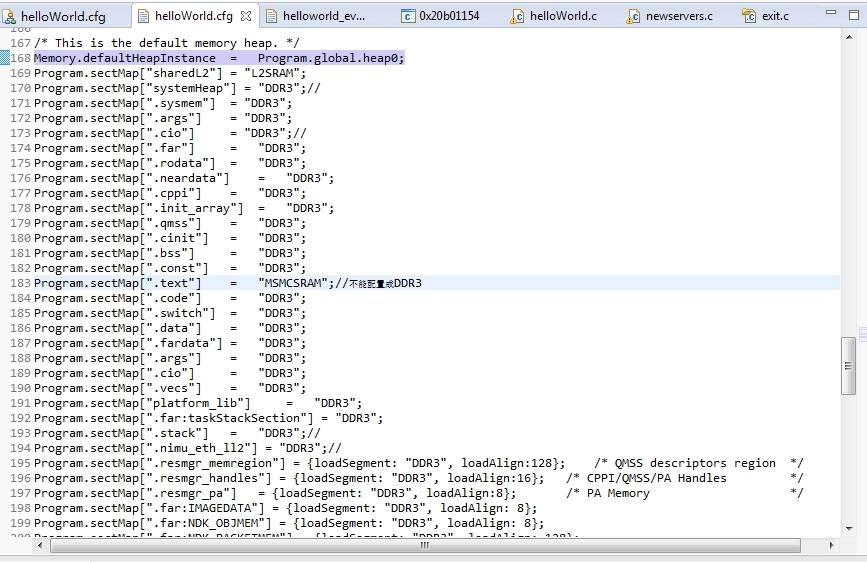Image resolution: width=867 pixels, height=562 pixels.
Task: Click the "sharedL2" sectMap line
Action: [x=170, y=73]
